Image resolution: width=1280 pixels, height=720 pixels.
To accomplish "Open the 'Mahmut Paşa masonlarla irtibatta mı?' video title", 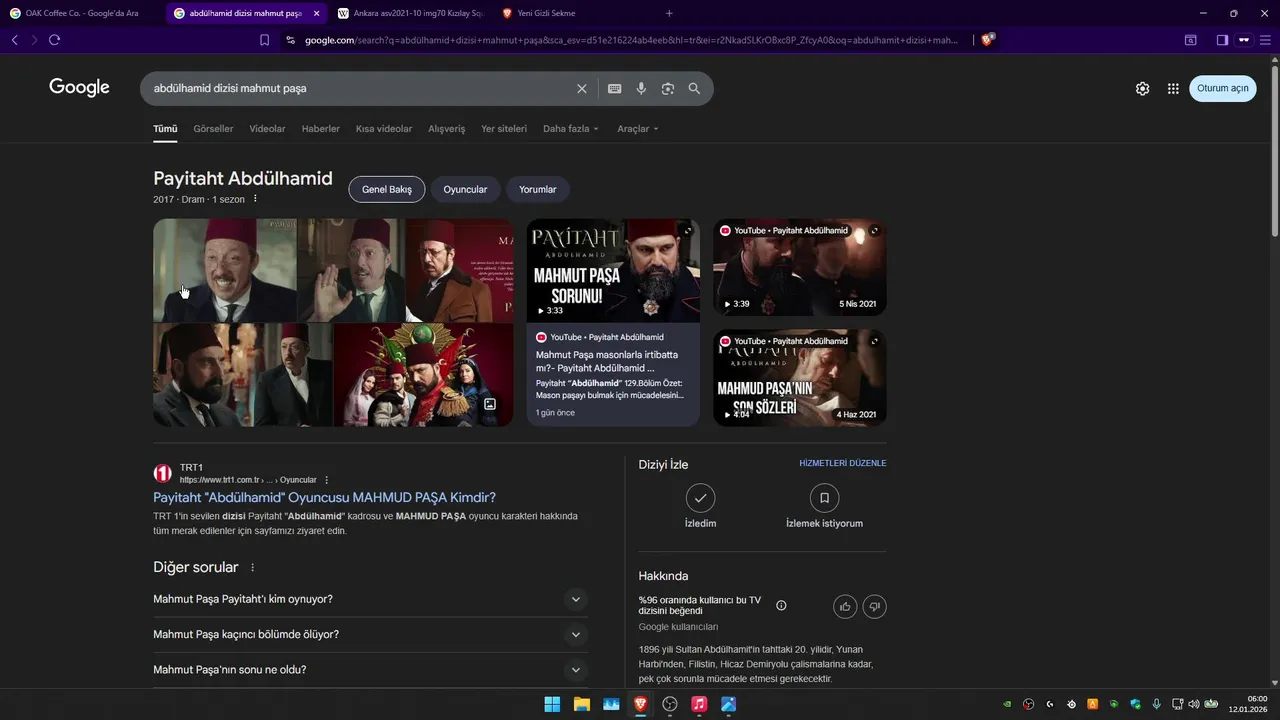I will pyautogui.click(x=607, y=362).
